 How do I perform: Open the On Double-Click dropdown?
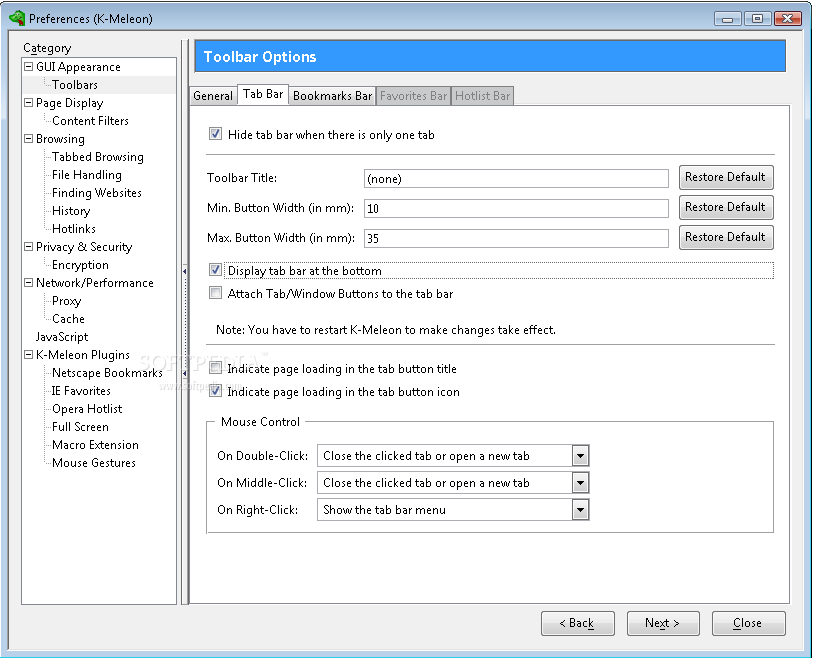point(580,456)
